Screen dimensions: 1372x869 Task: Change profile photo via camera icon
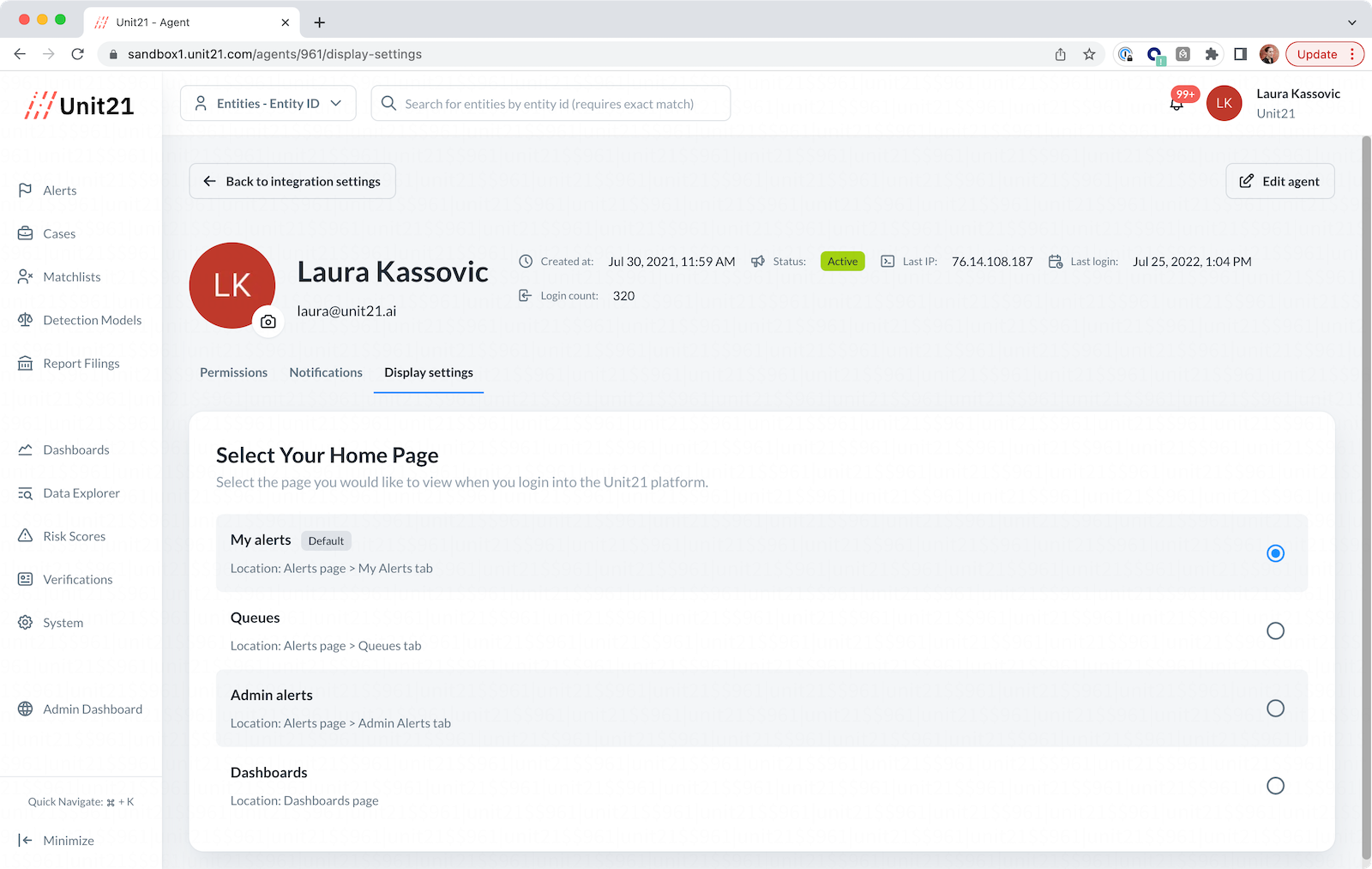click(x=268, y=322)
